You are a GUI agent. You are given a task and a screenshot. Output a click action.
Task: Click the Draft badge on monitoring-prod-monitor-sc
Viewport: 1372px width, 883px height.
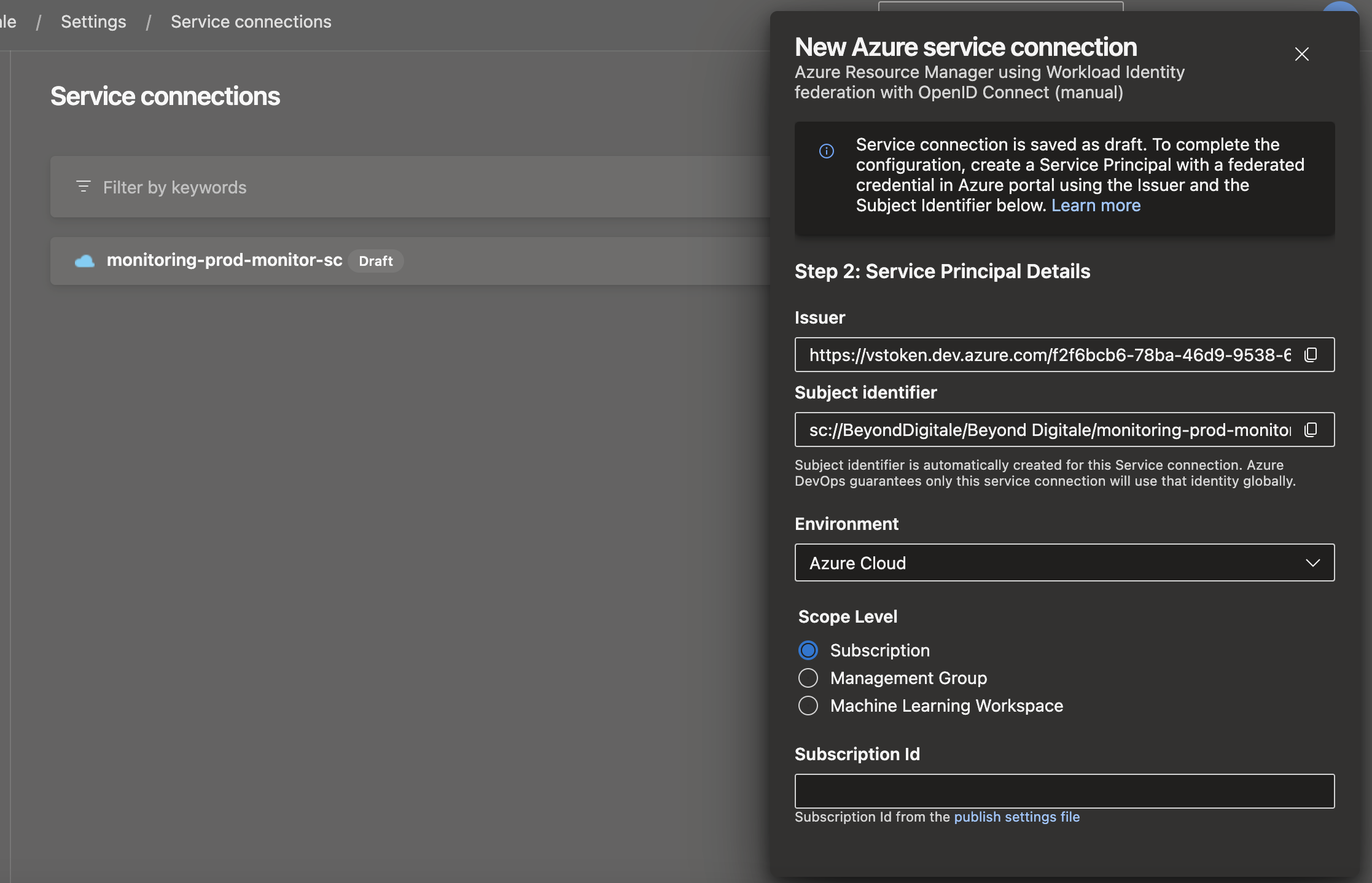(376, 261)
